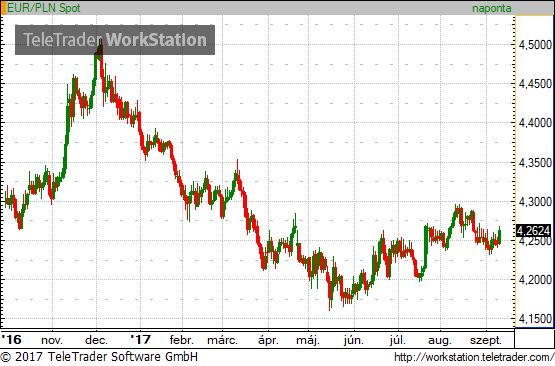The height and width of the screenshot is (366, 555).
Task: Click the ápr. month label
Action: (268, 341)
